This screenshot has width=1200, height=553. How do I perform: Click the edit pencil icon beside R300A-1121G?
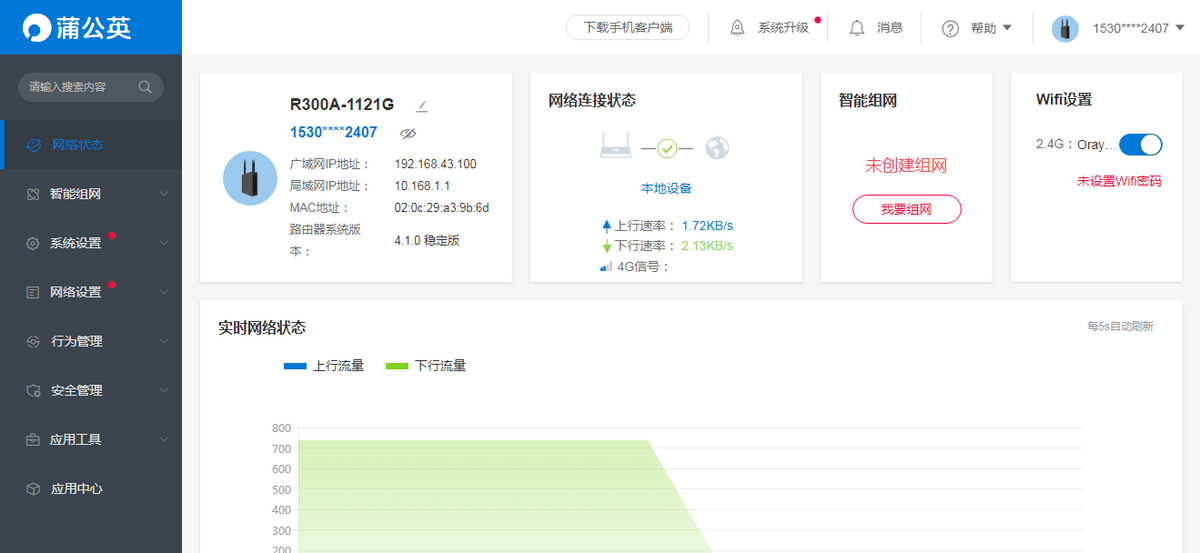click(421, 105)
